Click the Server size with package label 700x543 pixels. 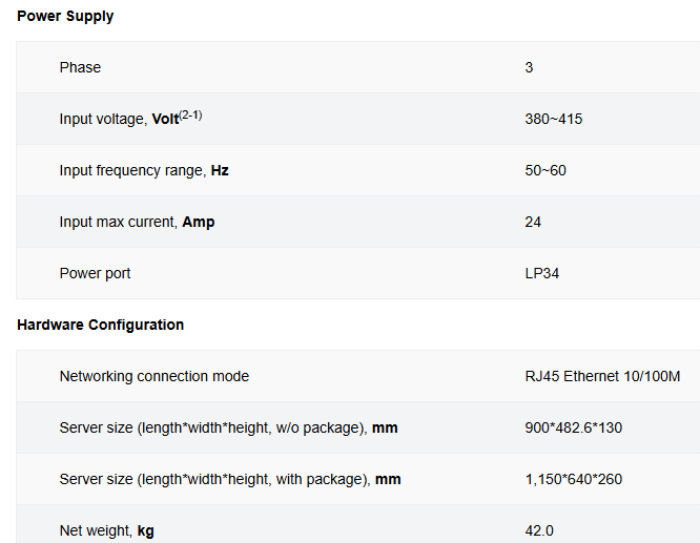click(230, 479)
